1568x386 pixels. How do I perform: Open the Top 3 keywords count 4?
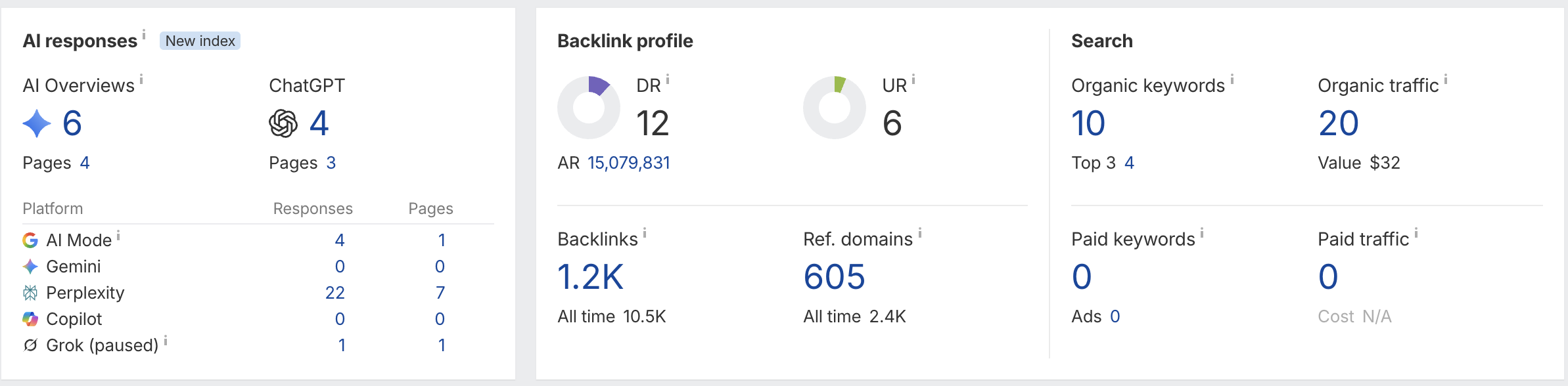[1129, 163]
